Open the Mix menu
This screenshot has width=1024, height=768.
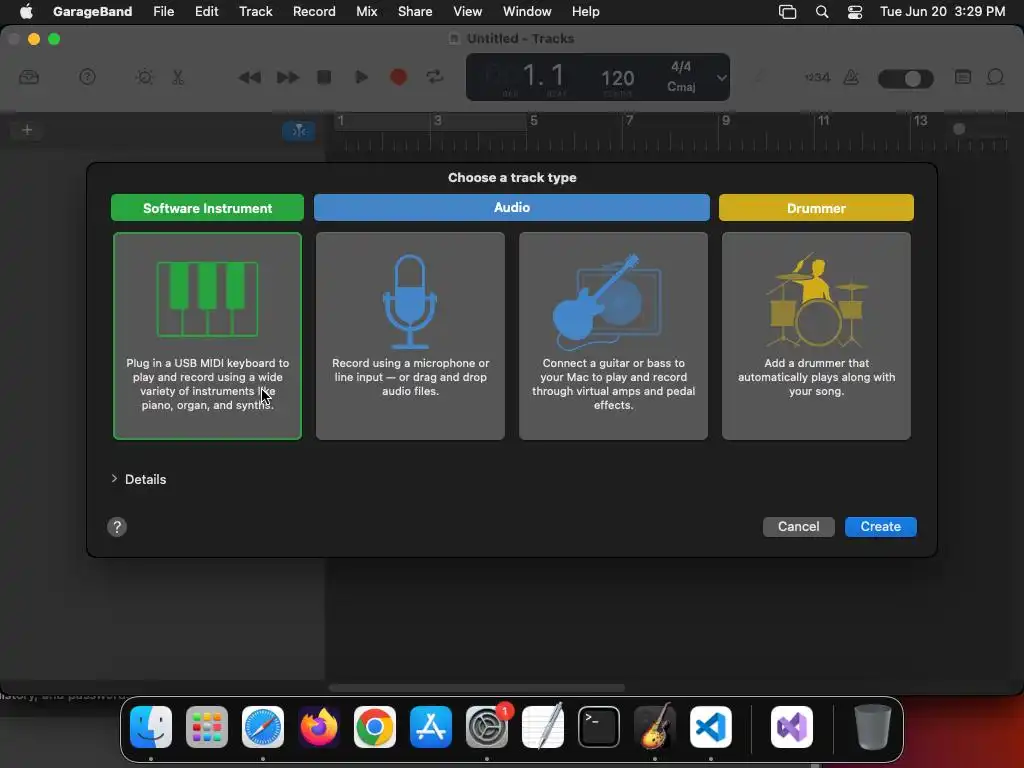tap(366, 12)
